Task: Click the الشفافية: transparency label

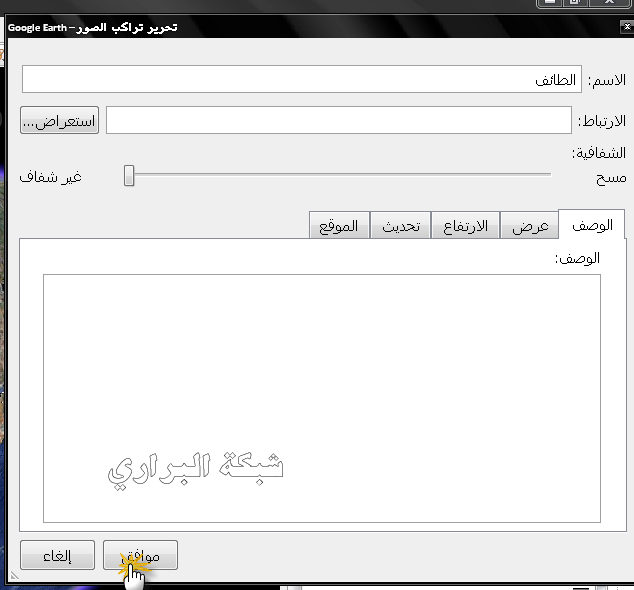Action: pyautogui.click(x=599, y=153)
